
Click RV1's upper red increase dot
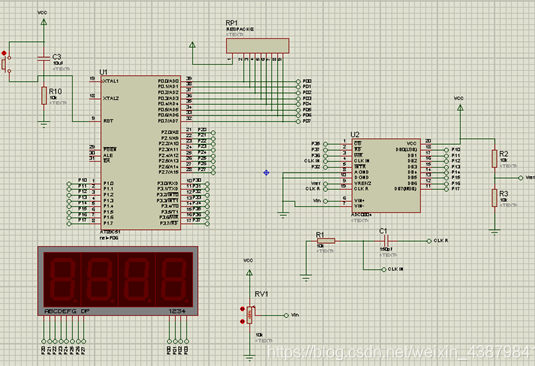[x=242, y=309]
